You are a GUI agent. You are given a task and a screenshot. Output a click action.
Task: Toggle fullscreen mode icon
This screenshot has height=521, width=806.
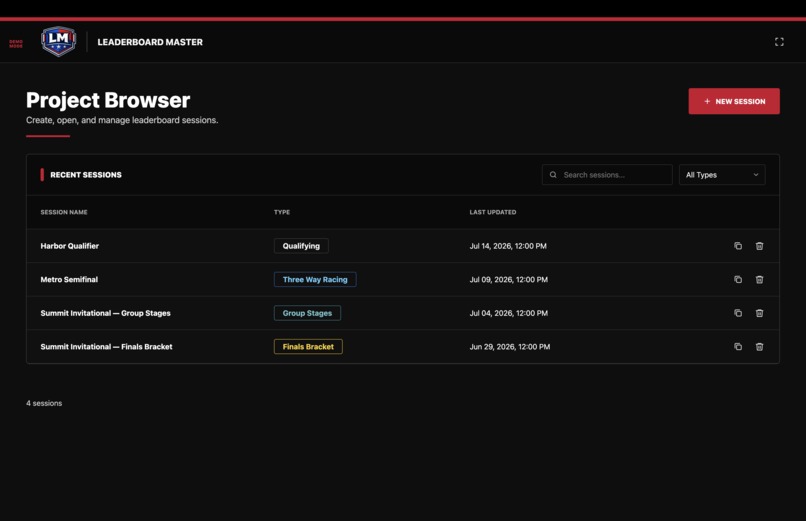779,42
